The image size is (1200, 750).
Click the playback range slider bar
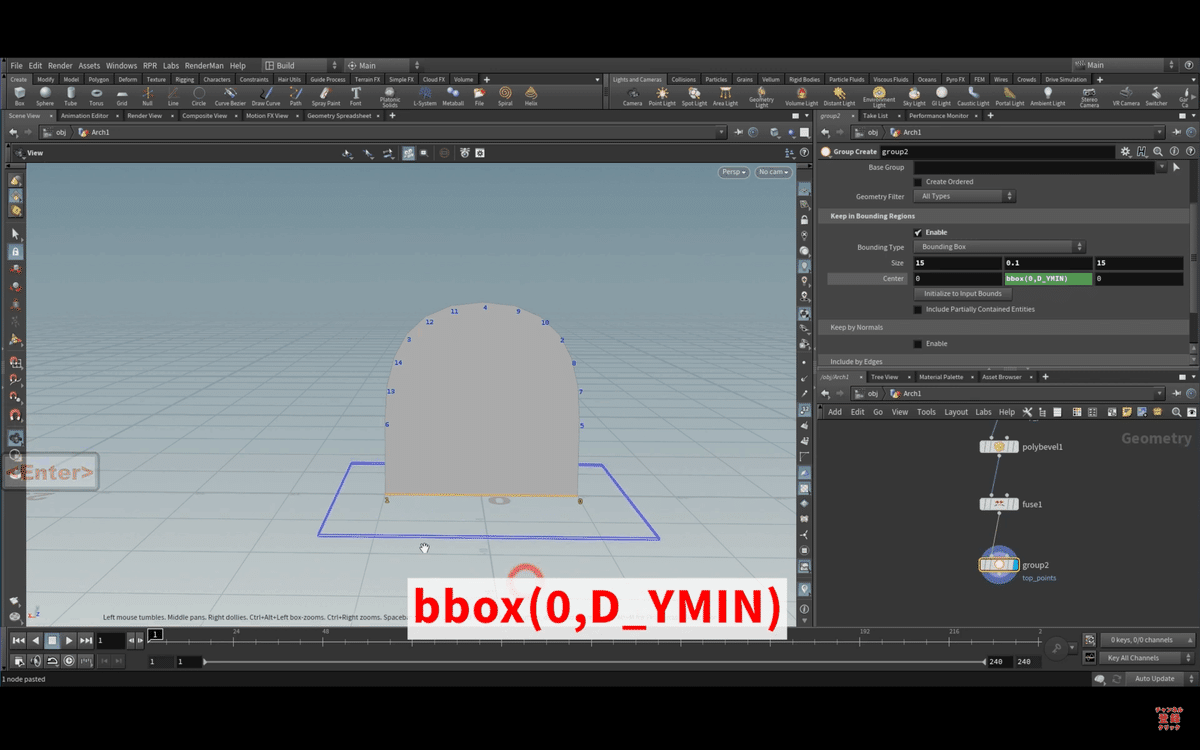click(594, 661)
